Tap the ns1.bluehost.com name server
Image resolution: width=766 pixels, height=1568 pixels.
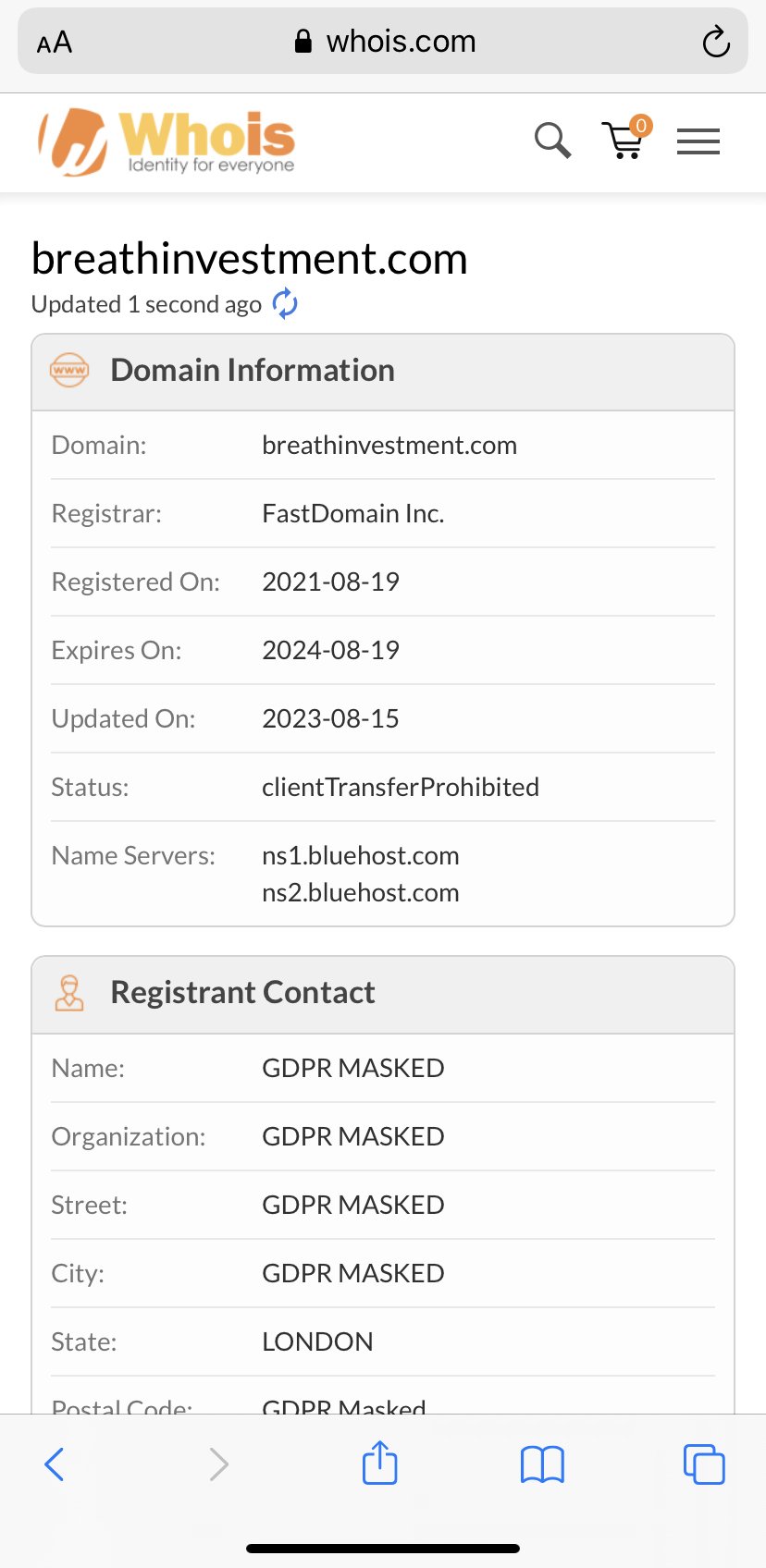(361, 855)
